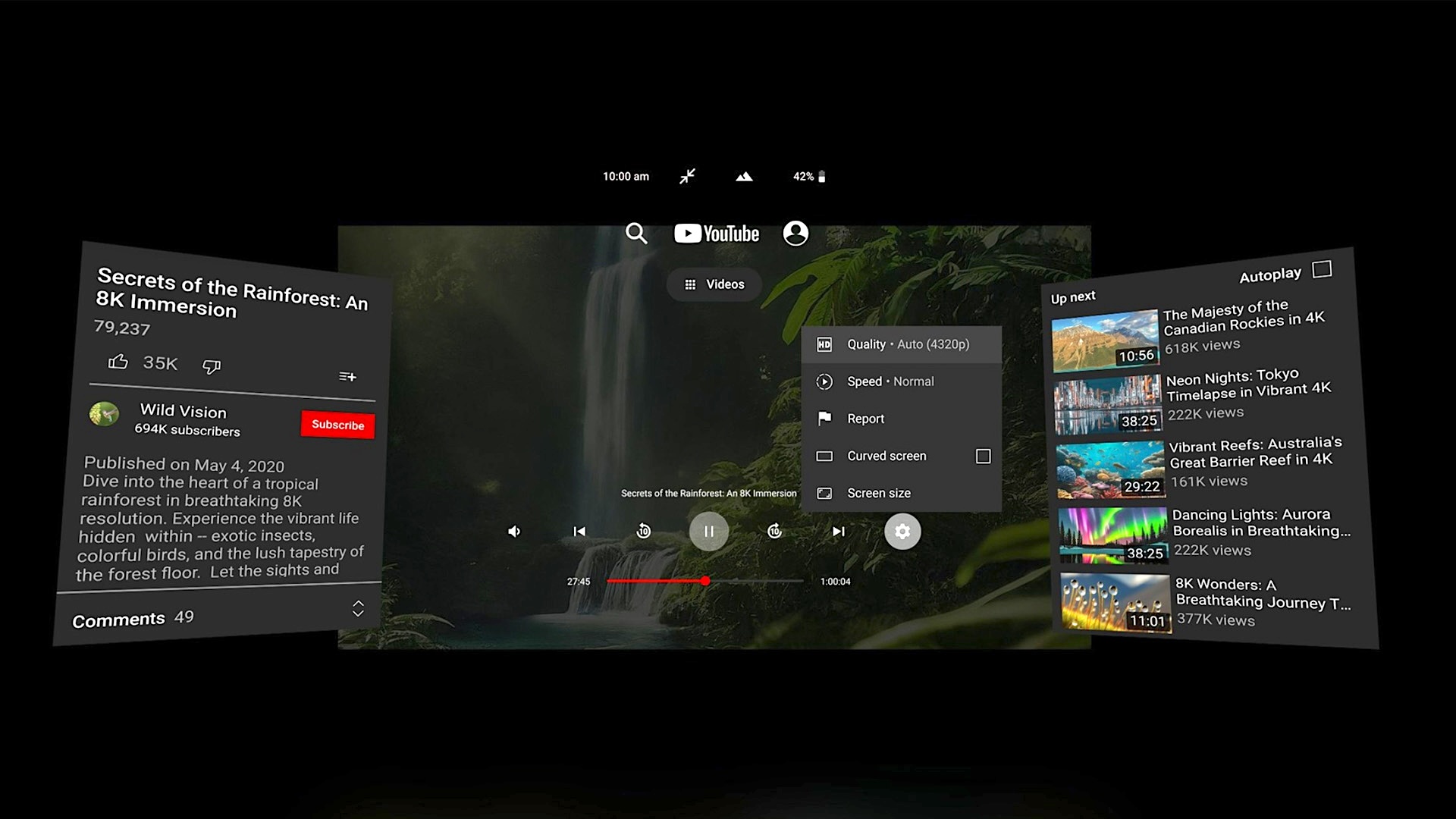Image resolution: width=1456 pixels, height=819 pixels.
Task: Click the YouTube logo
Action: click(x=717, y=234)
